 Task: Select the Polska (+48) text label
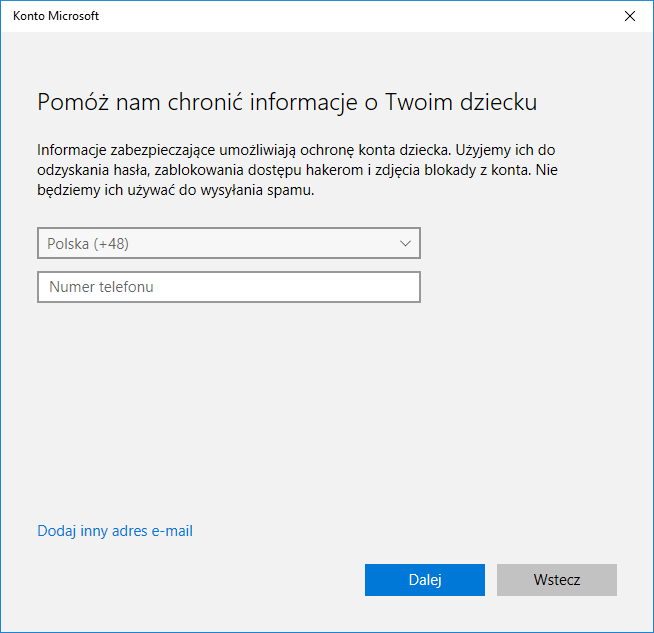point(88,244)
